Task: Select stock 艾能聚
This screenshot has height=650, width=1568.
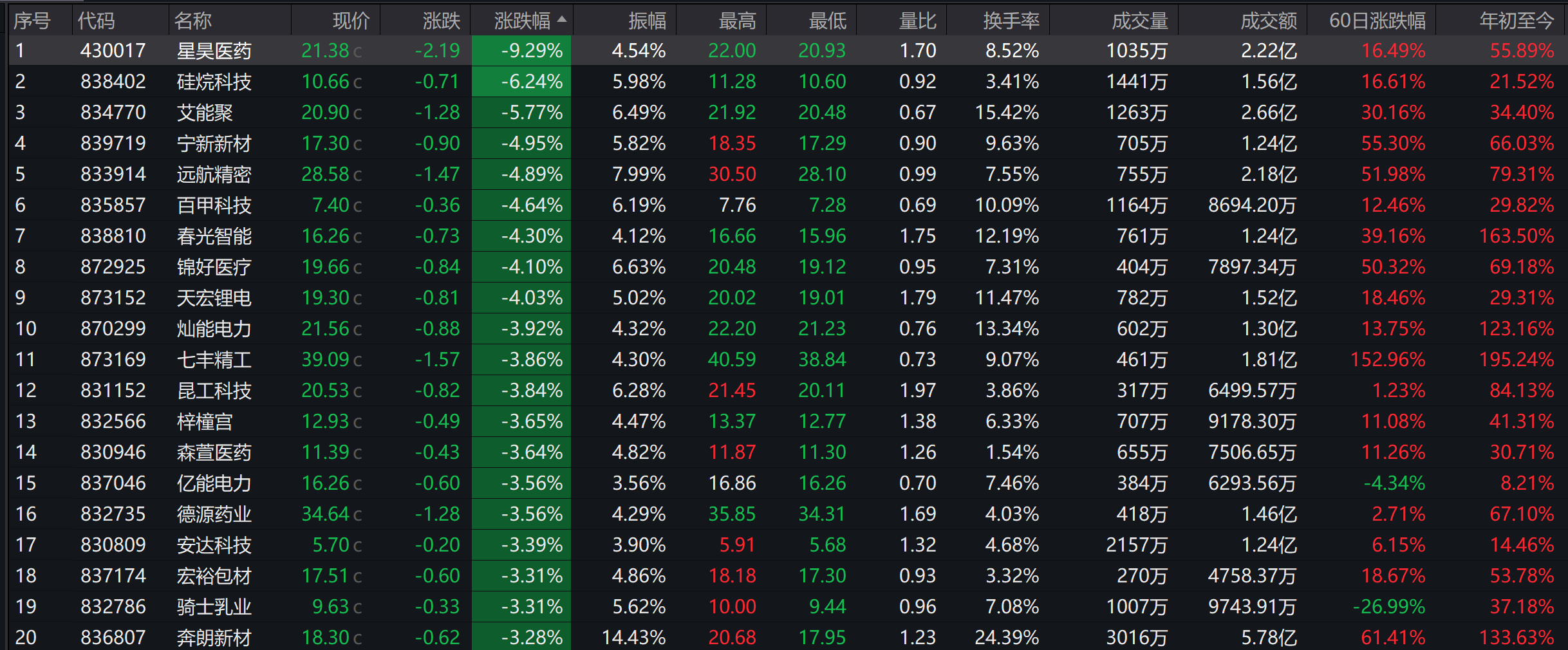Action: click(x=205, y=113)
